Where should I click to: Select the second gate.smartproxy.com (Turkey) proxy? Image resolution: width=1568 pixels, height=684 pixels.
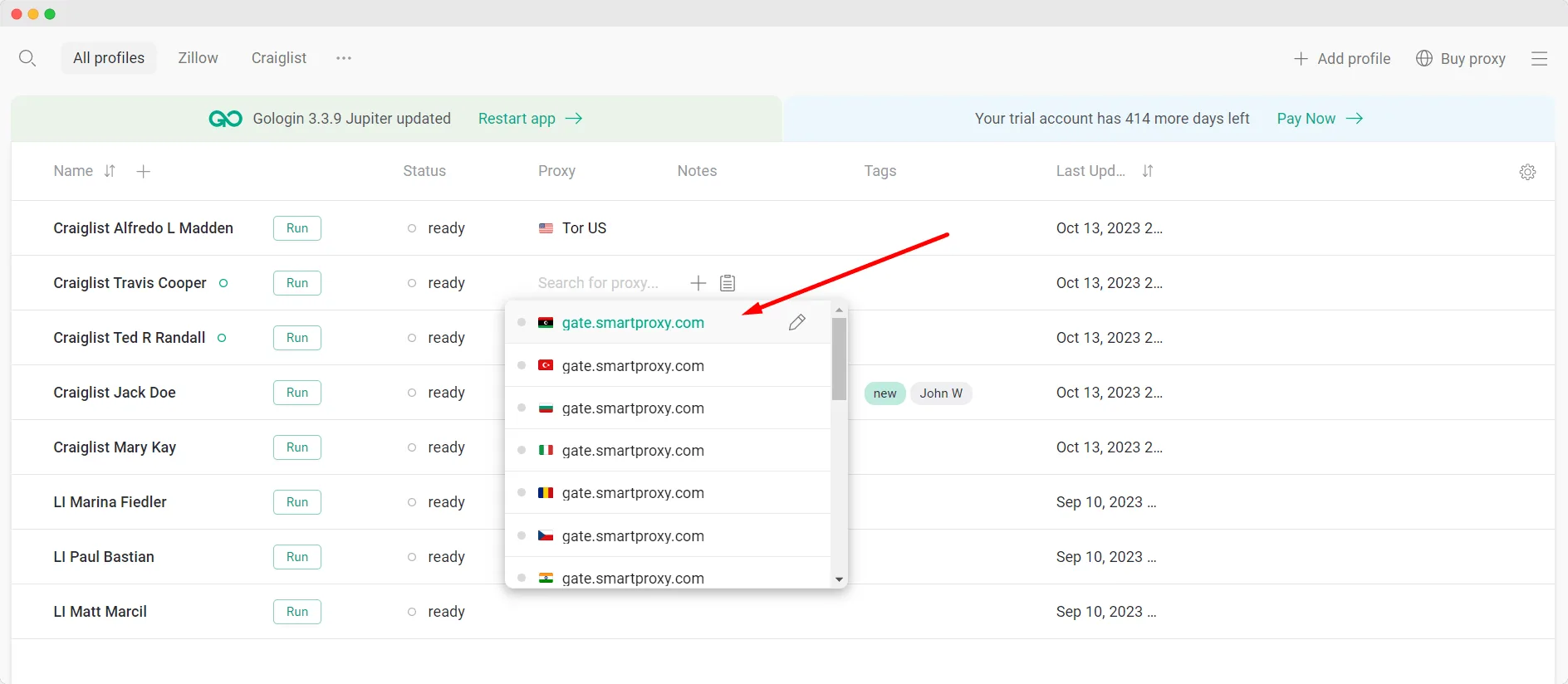click(668, 365)
